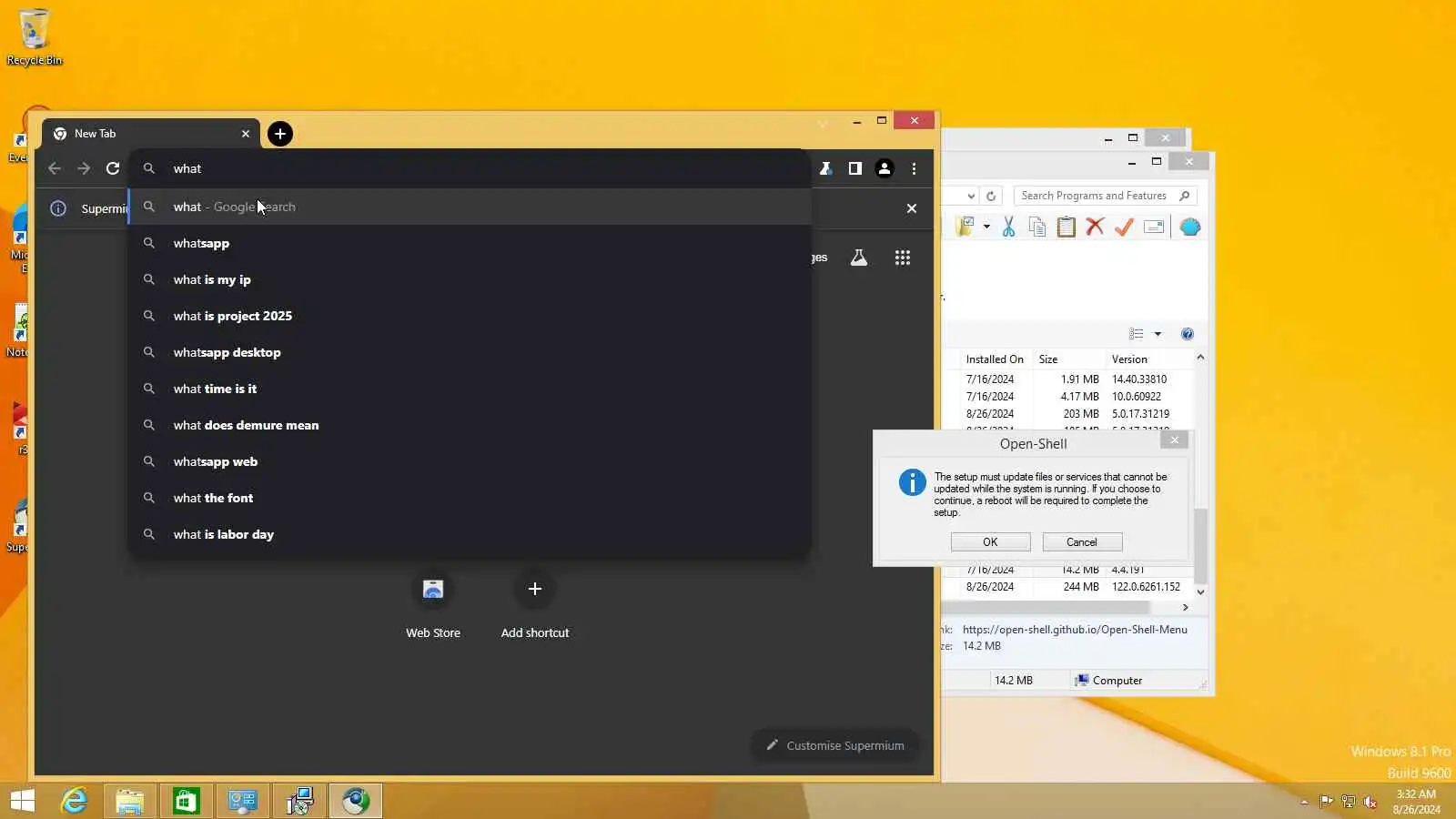
Task: Click Search Programs and Features box
Action: click(x=1104, y=196)
